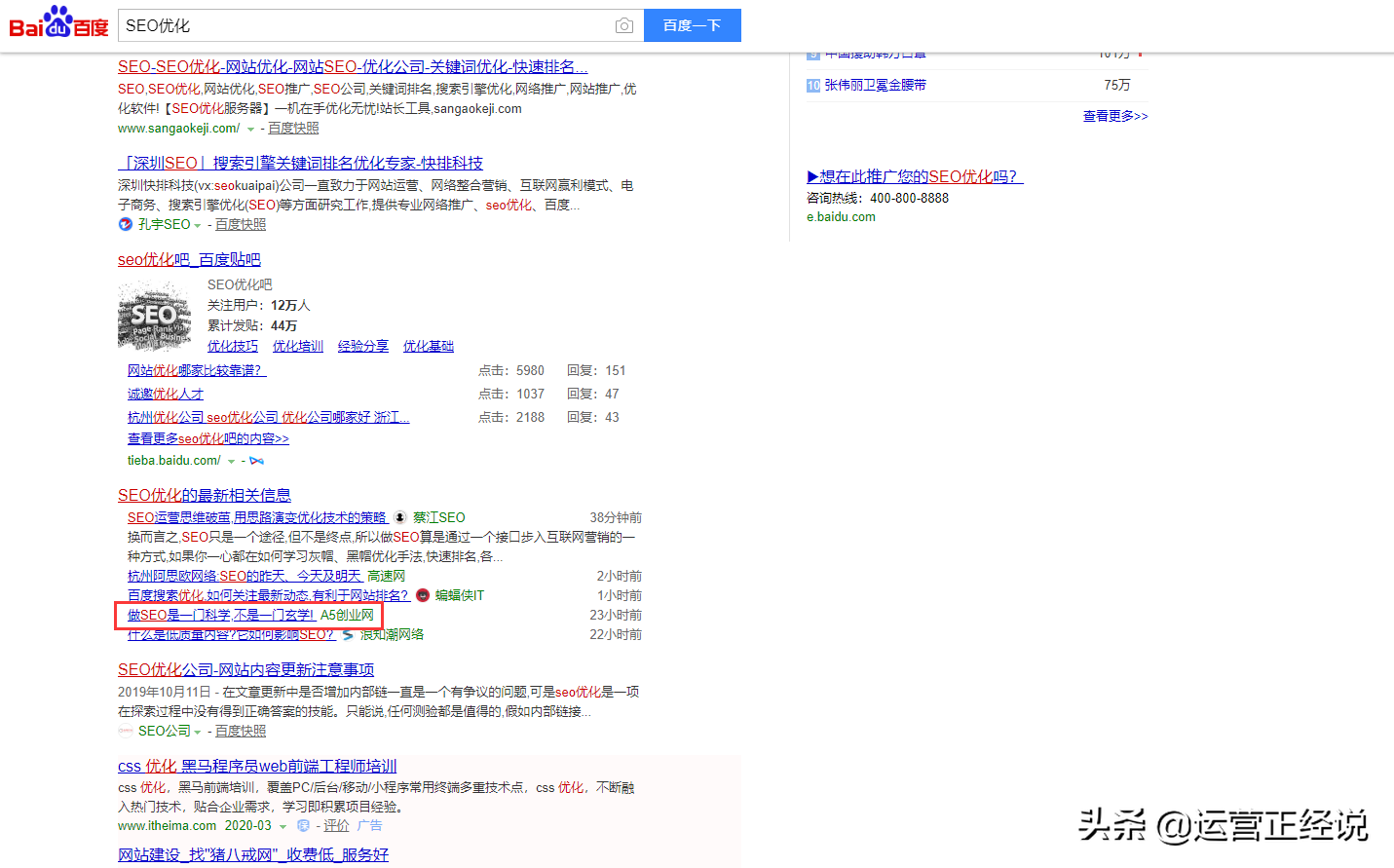Open 百度快照 next to SEO公司

coord(241,731)
